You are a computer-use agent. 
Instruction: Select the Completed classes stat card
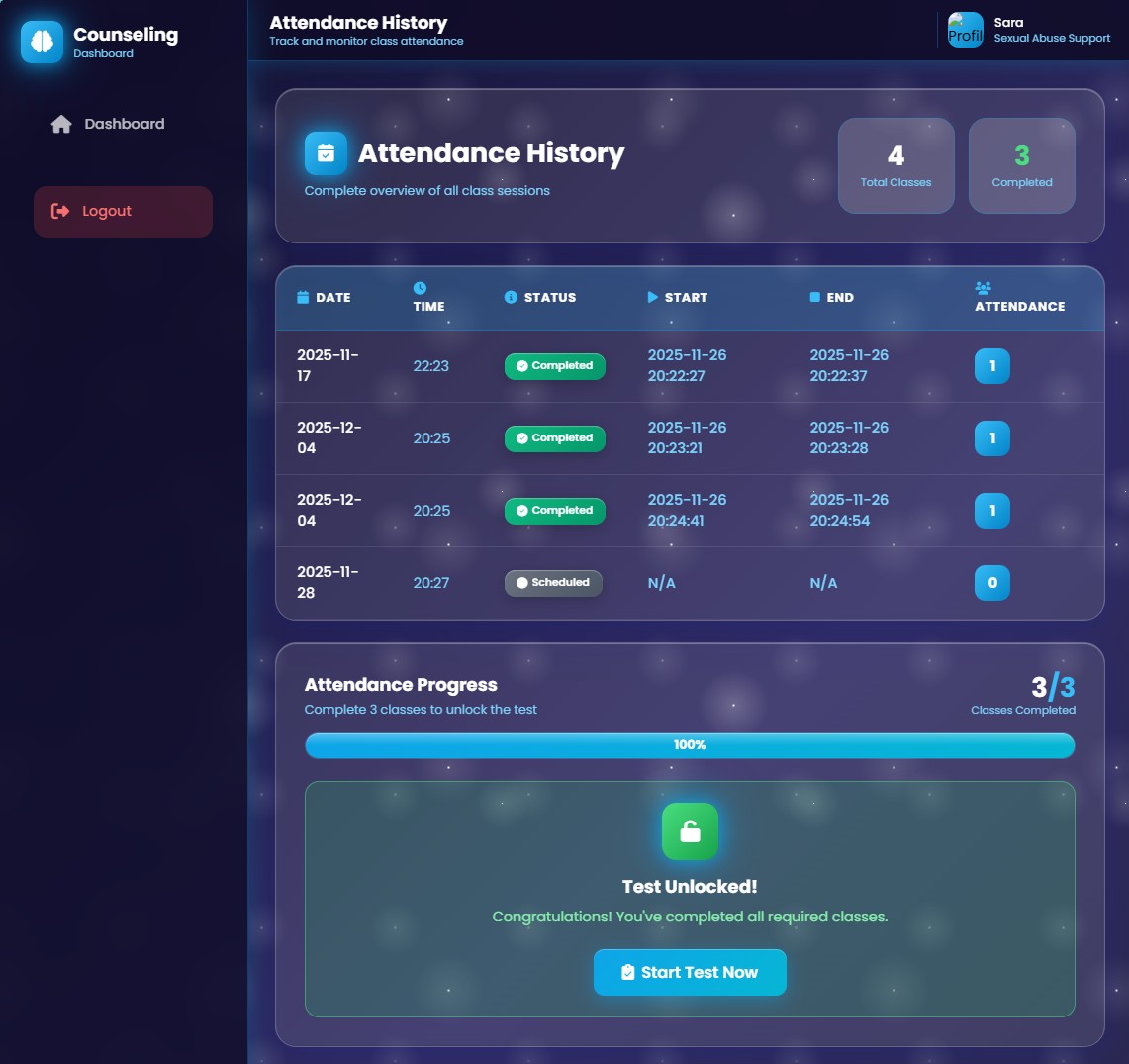(x=1021, y=165)
